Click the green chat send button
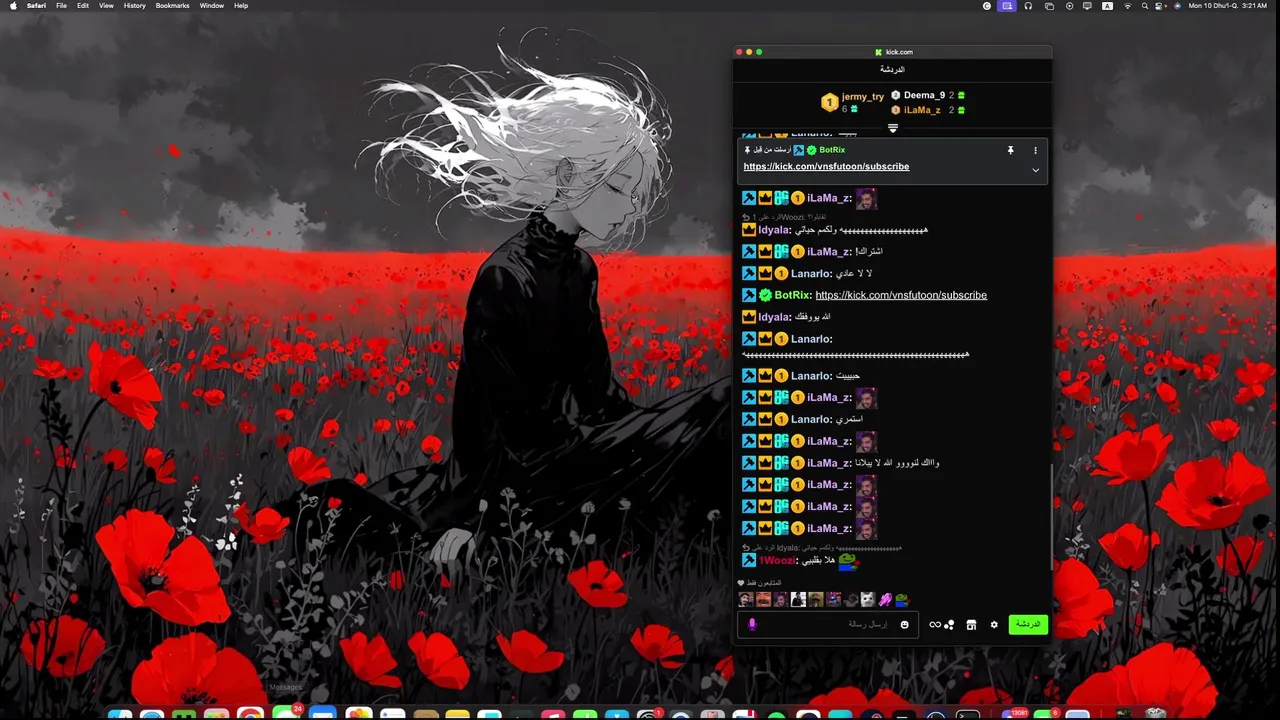The width and height of the screenshot is (1280, 720). point(1028,624)
